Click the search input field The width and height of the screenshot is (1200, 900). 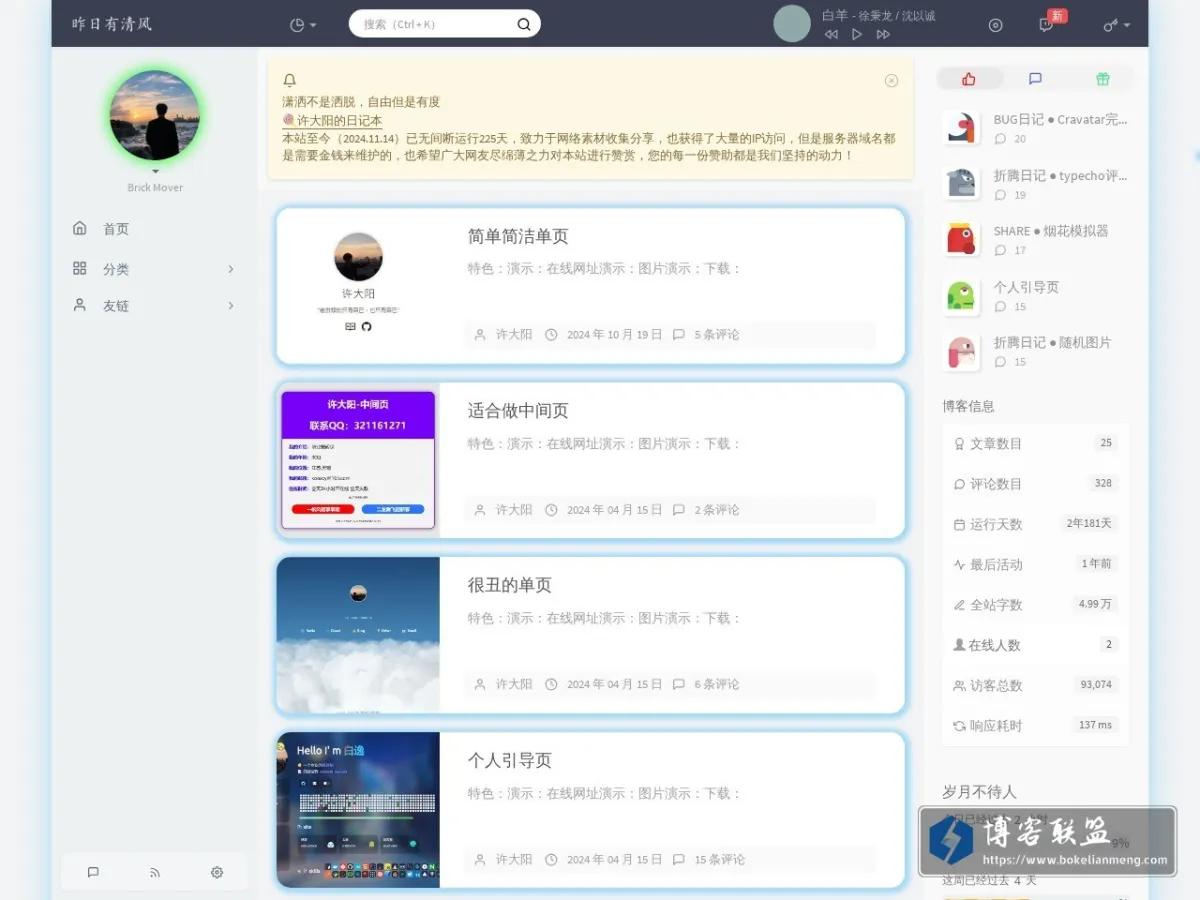(435, 24)
